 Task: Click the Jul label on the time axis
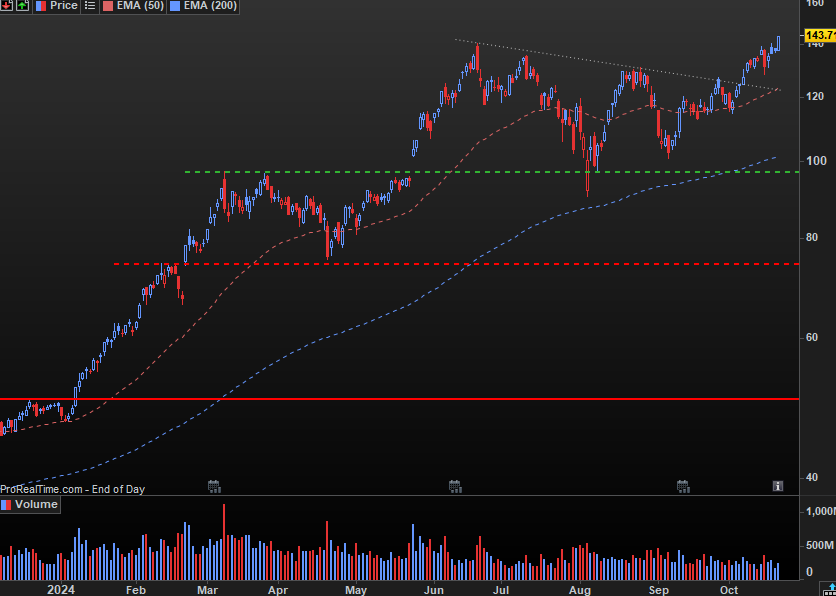point(500,590)
